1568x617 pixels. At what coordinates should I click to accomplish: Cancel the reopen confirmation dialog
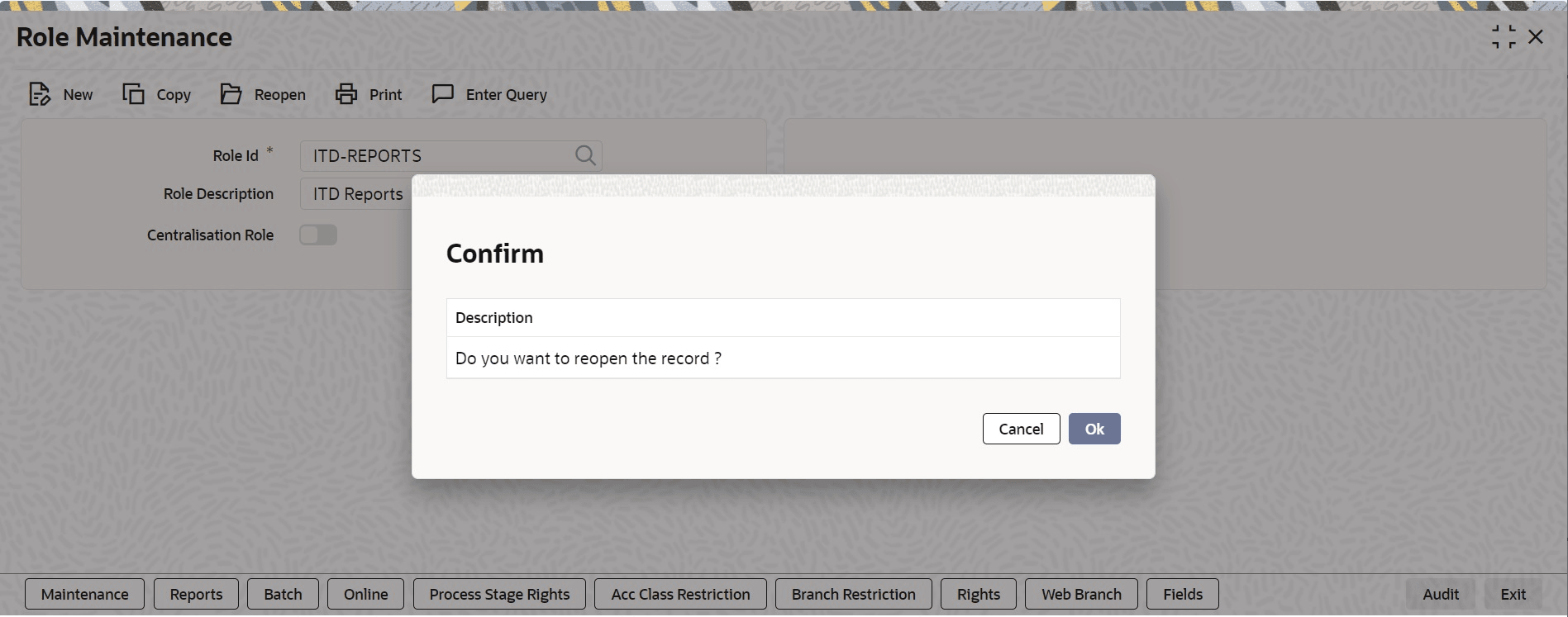(1021, 428)
